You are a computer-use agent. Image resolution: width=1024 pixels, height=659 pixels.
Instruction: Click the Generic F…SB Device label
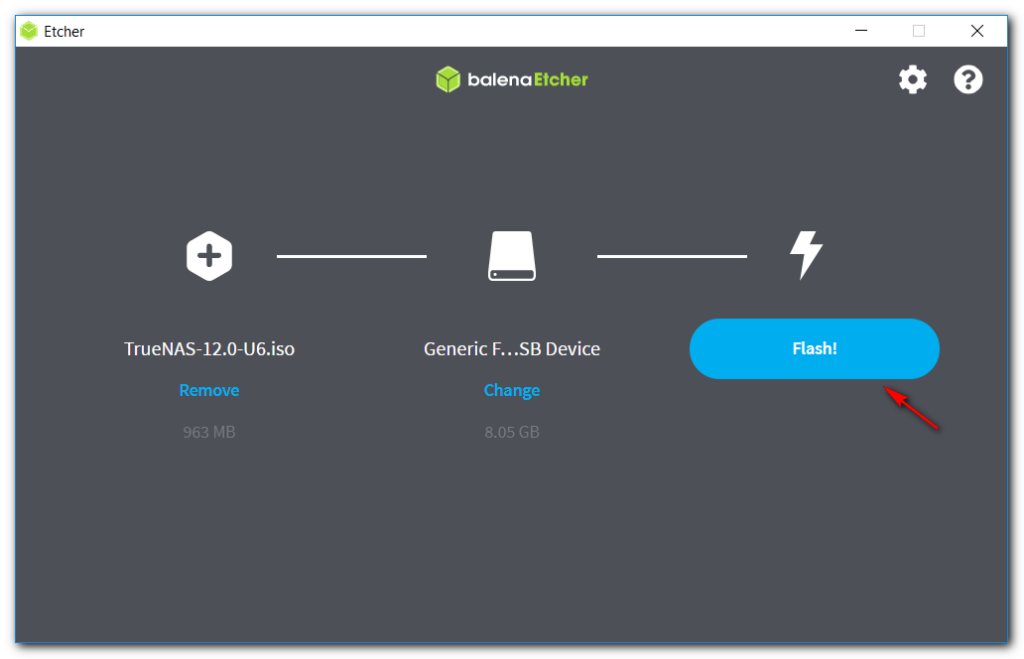click(x=512, y=349)
